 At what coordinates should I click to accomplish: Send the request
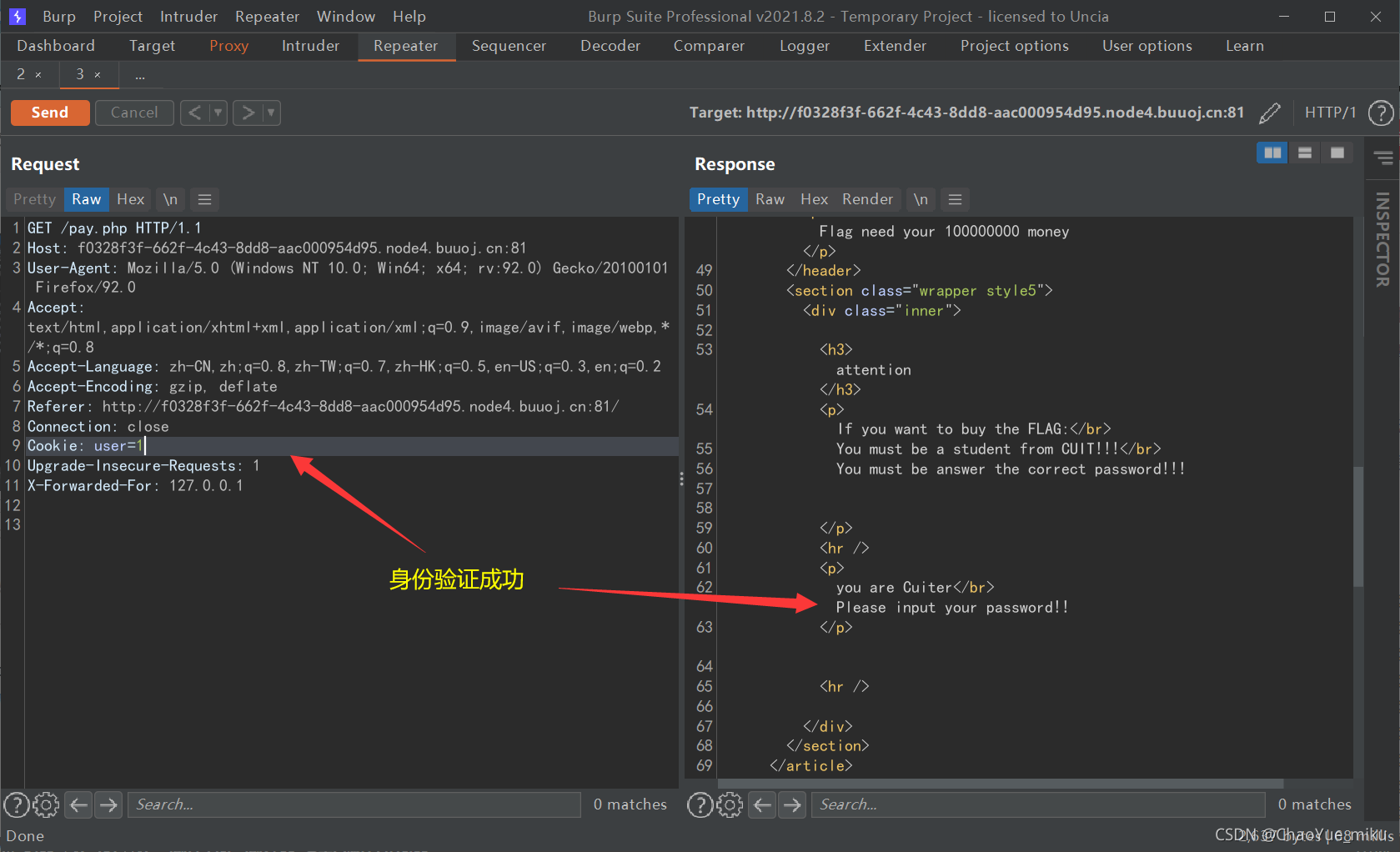tap(50, 113)
